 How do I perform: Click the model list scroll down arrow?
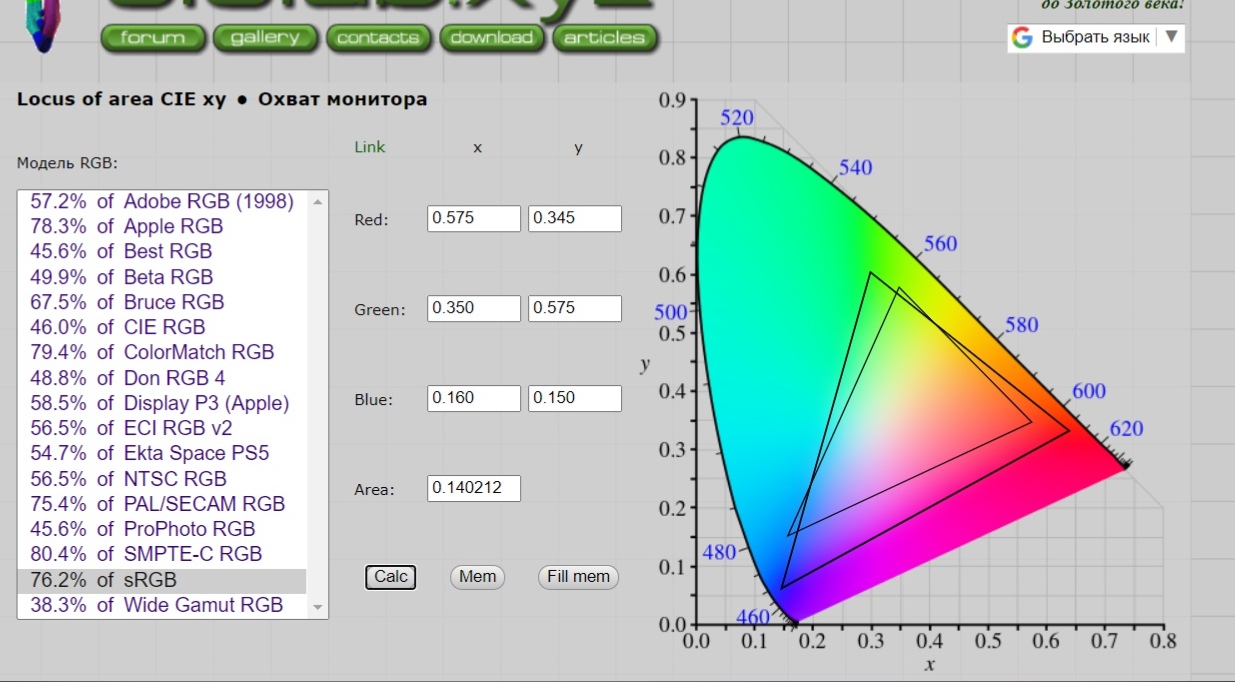(318, 607)
